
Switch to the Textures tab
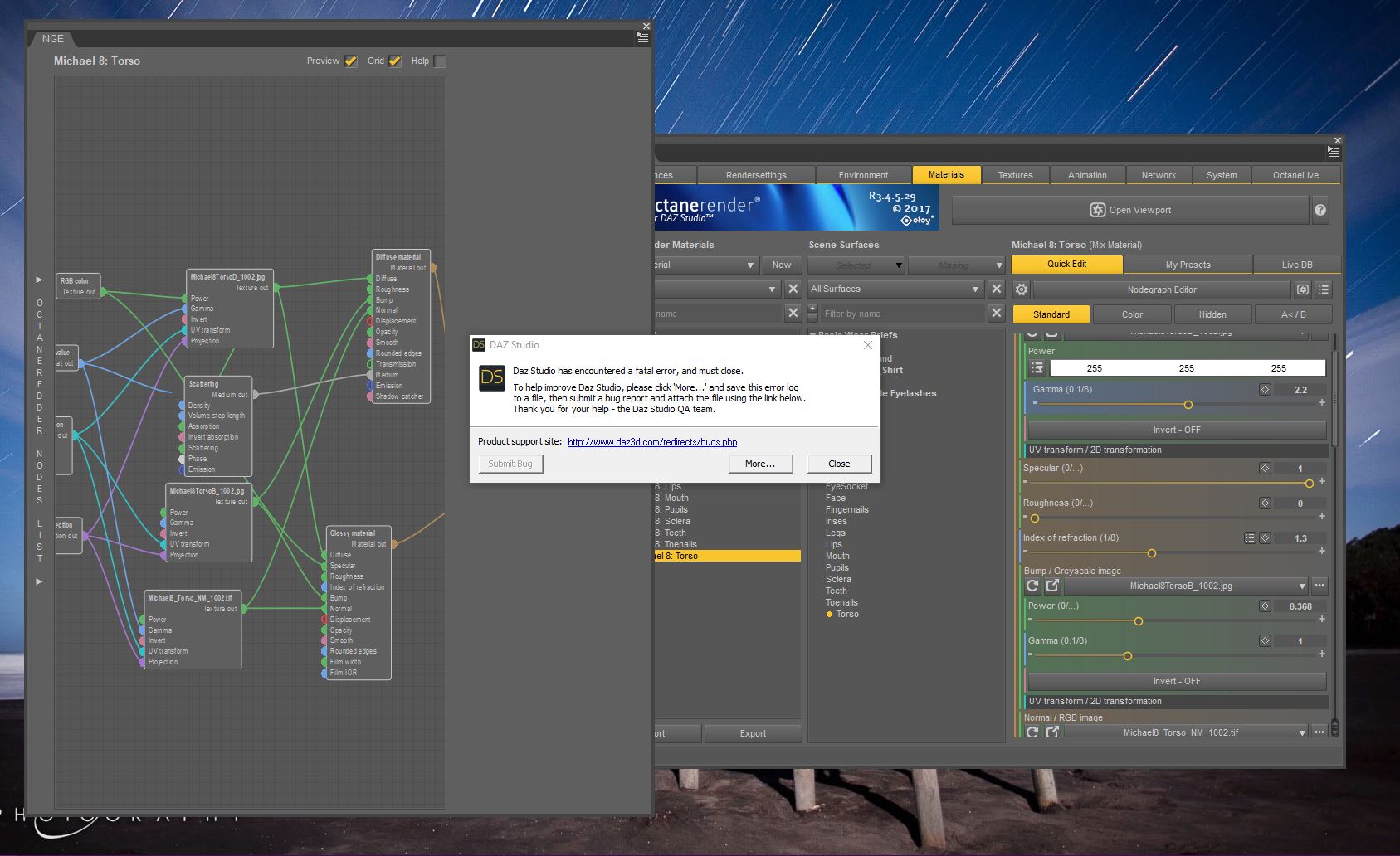(x=1015, y=175)
